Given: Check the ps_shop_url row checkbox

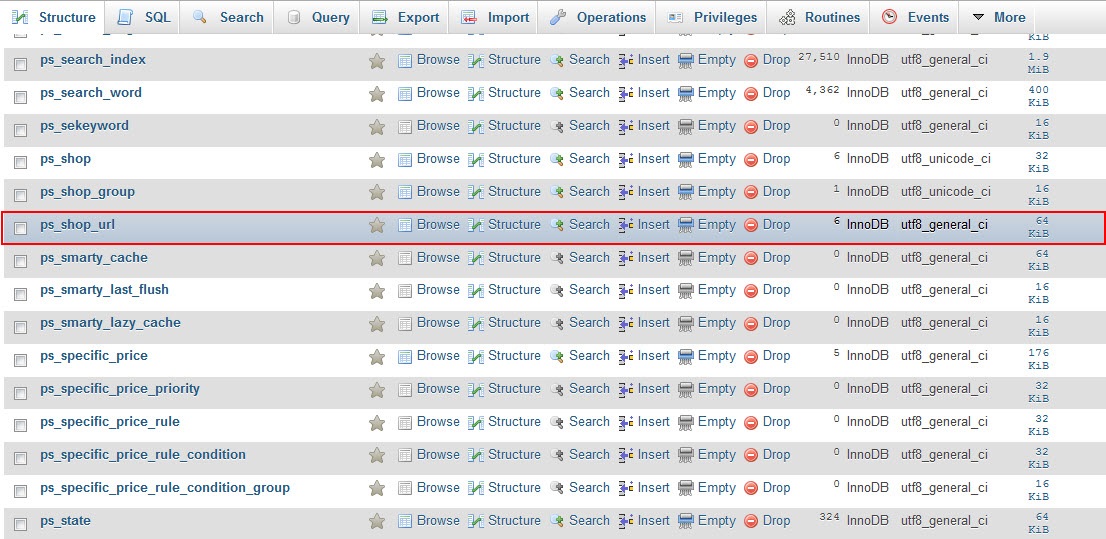Looking at the screenshot, I should tap(20, 229).
